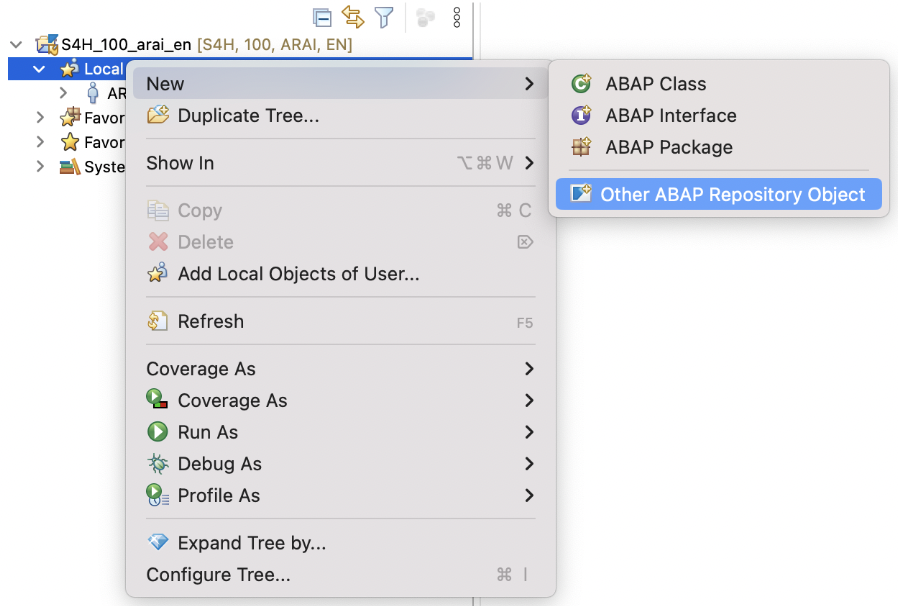Open the filter funnel icon

384,17
